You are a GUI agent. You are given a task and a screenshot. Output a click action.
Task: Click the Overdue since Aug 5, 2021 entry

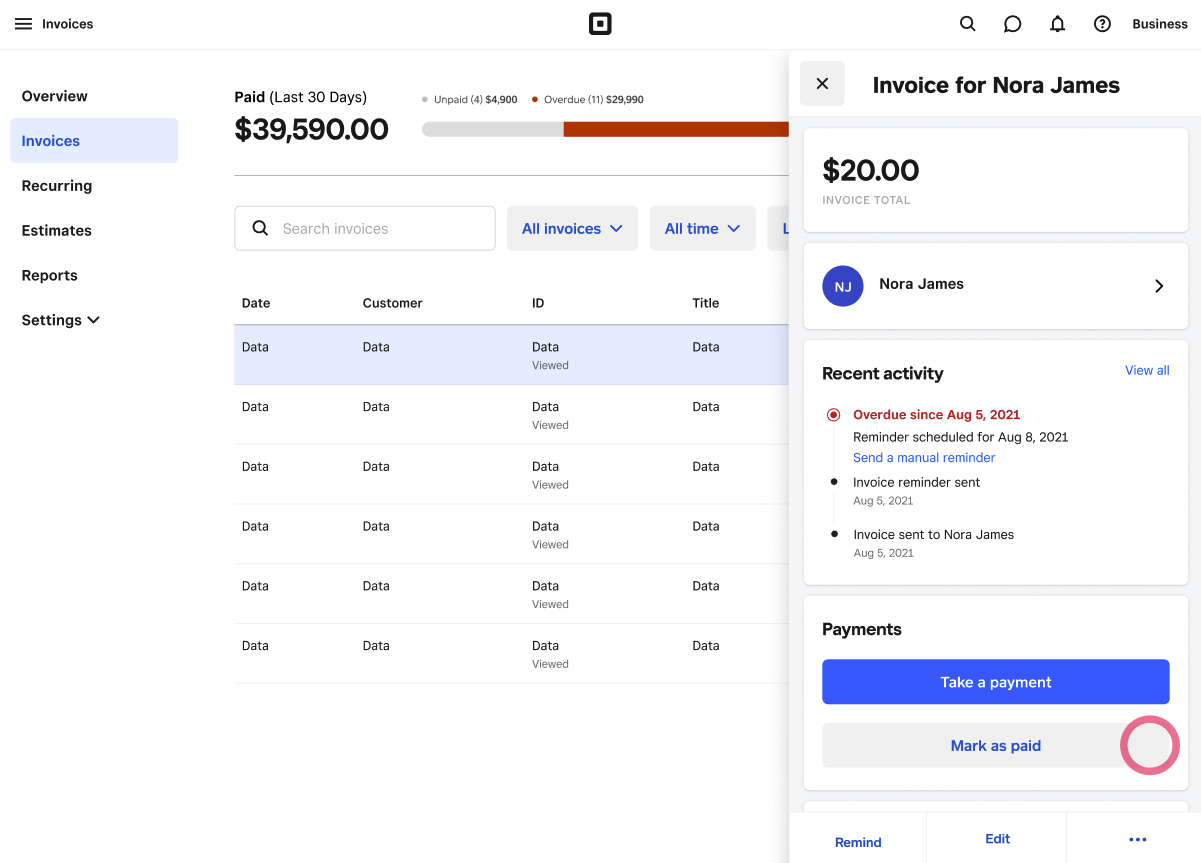(x=936, y=414)
